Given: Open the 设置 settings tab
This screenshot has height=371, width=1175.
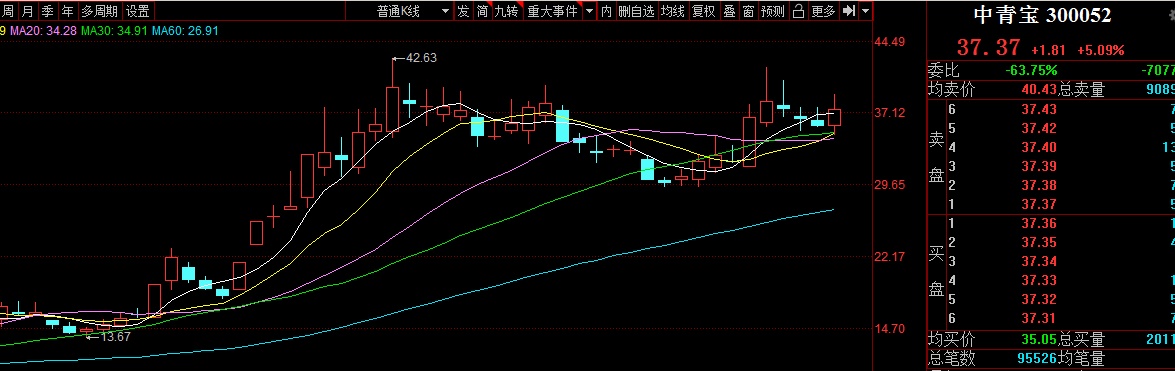Looking at the screenshot, I should pyautogui.click(x=138, y=10).
